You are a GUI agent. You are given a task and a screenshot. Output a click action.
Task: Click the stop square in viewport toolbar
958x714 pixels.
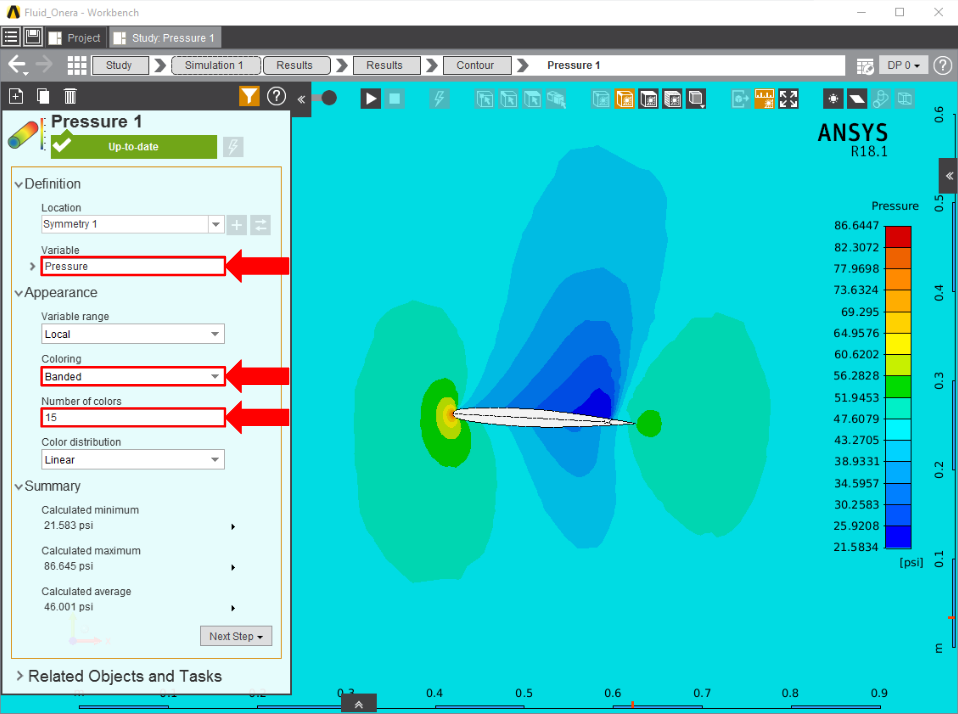(x=395, y=98)
